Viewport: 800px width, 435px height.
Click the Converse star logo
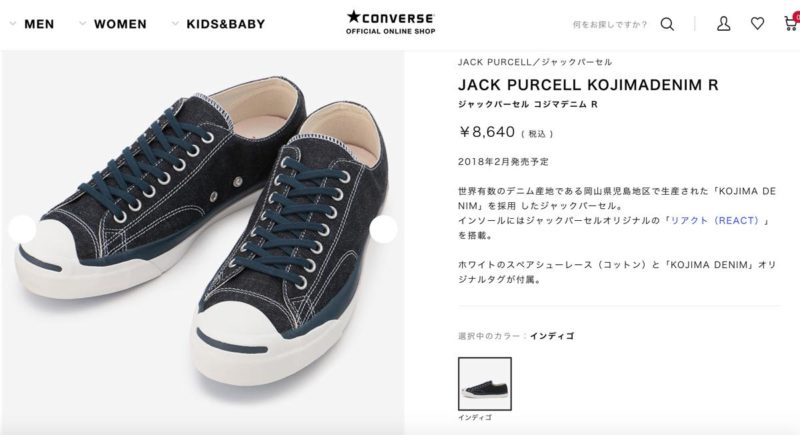390,17
